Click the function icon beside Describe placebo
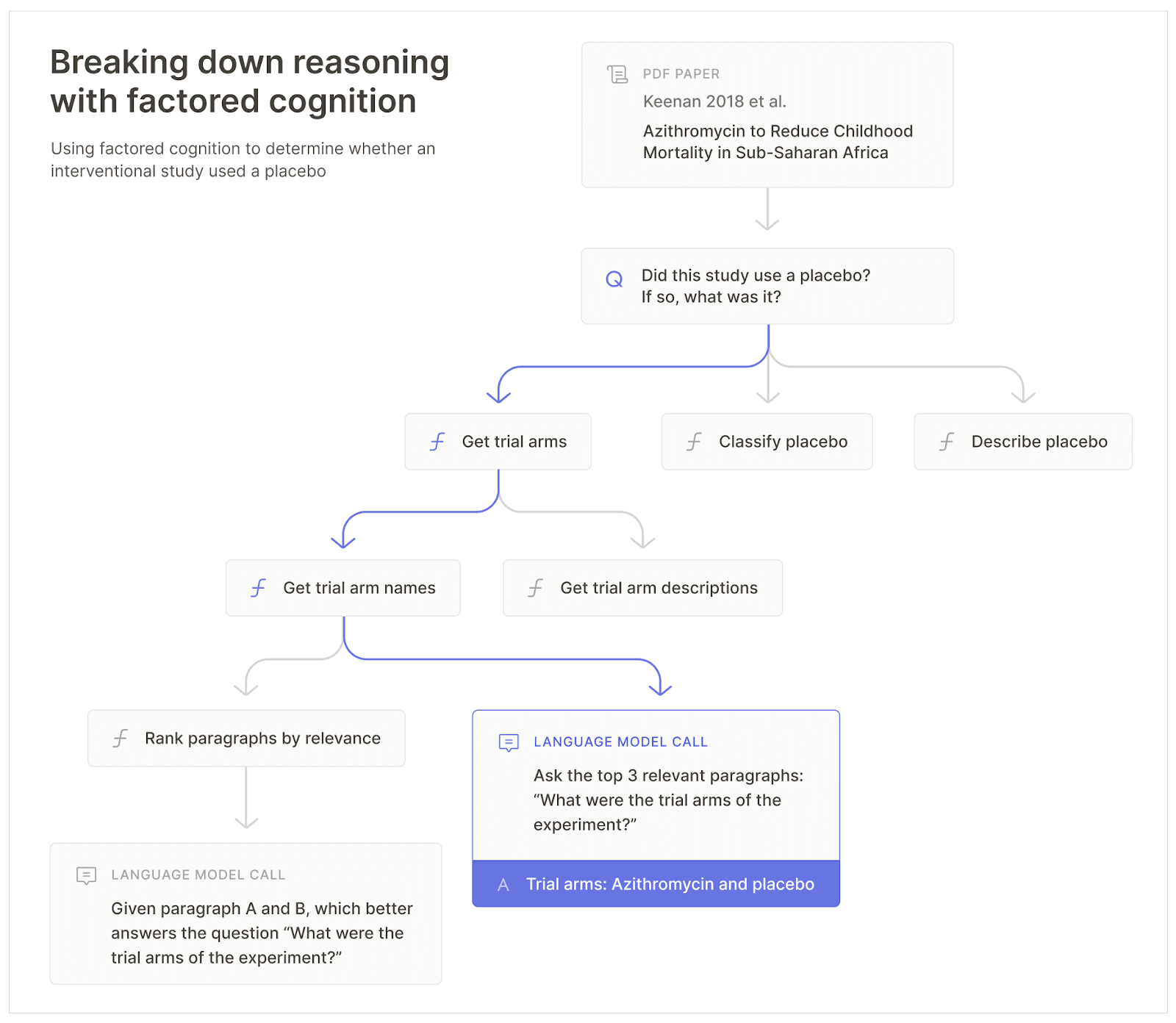This screenshot has width=1176, height=1023. coord(947,442)
